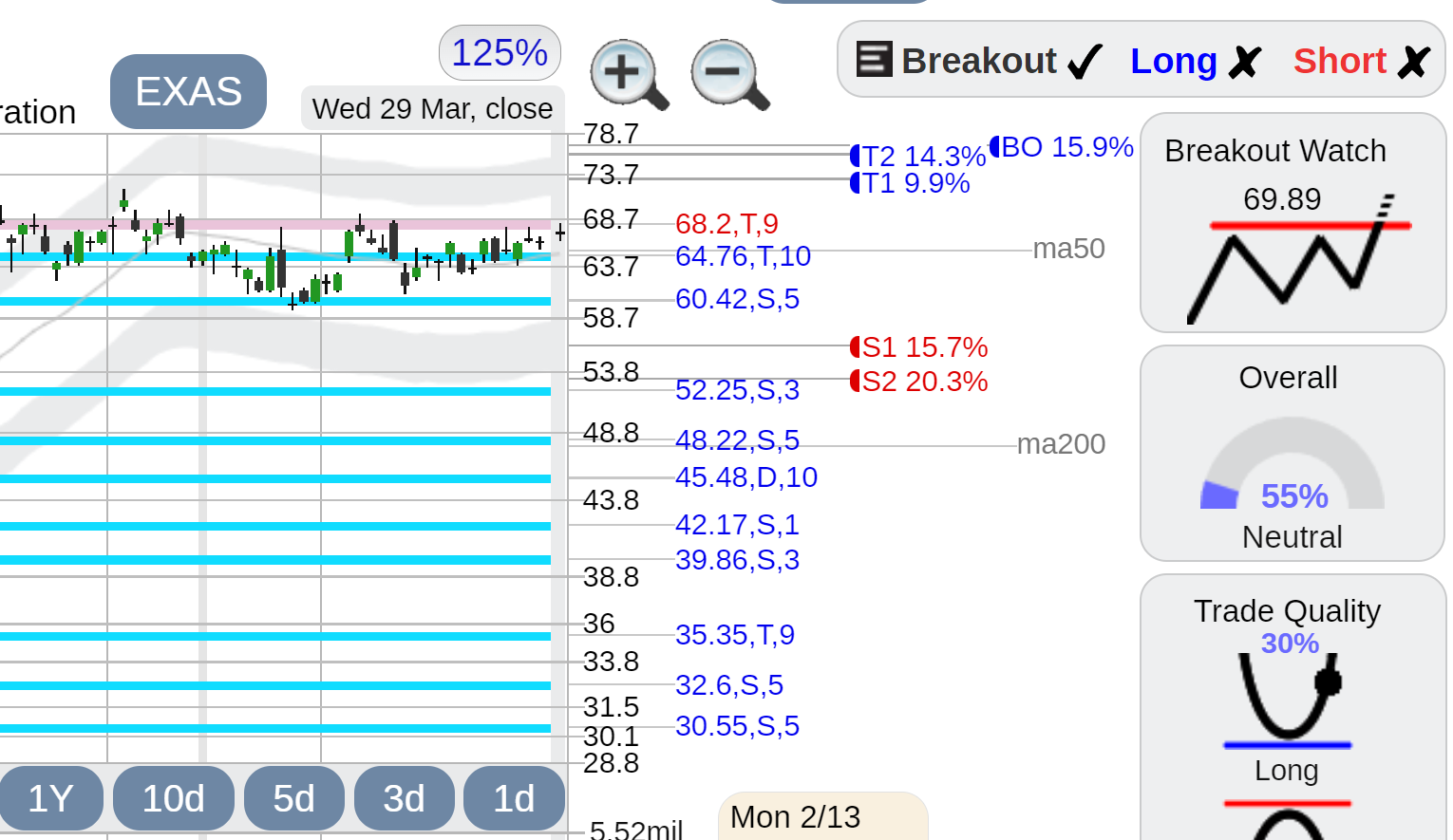Viewport: 1453px width, 840px height.
Task: Select the 1d timeframe button
Action: tap(514, 798)
